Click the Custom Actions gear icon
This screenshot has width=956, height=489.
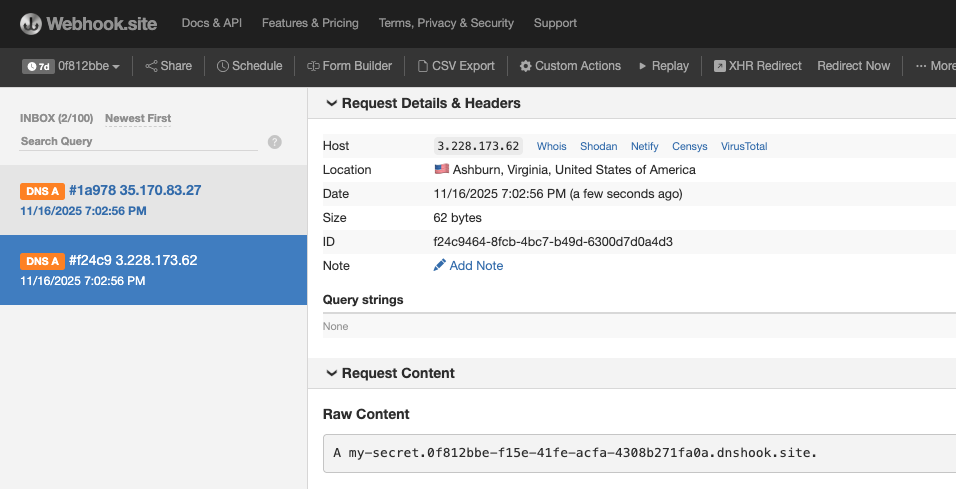point(526,66)
